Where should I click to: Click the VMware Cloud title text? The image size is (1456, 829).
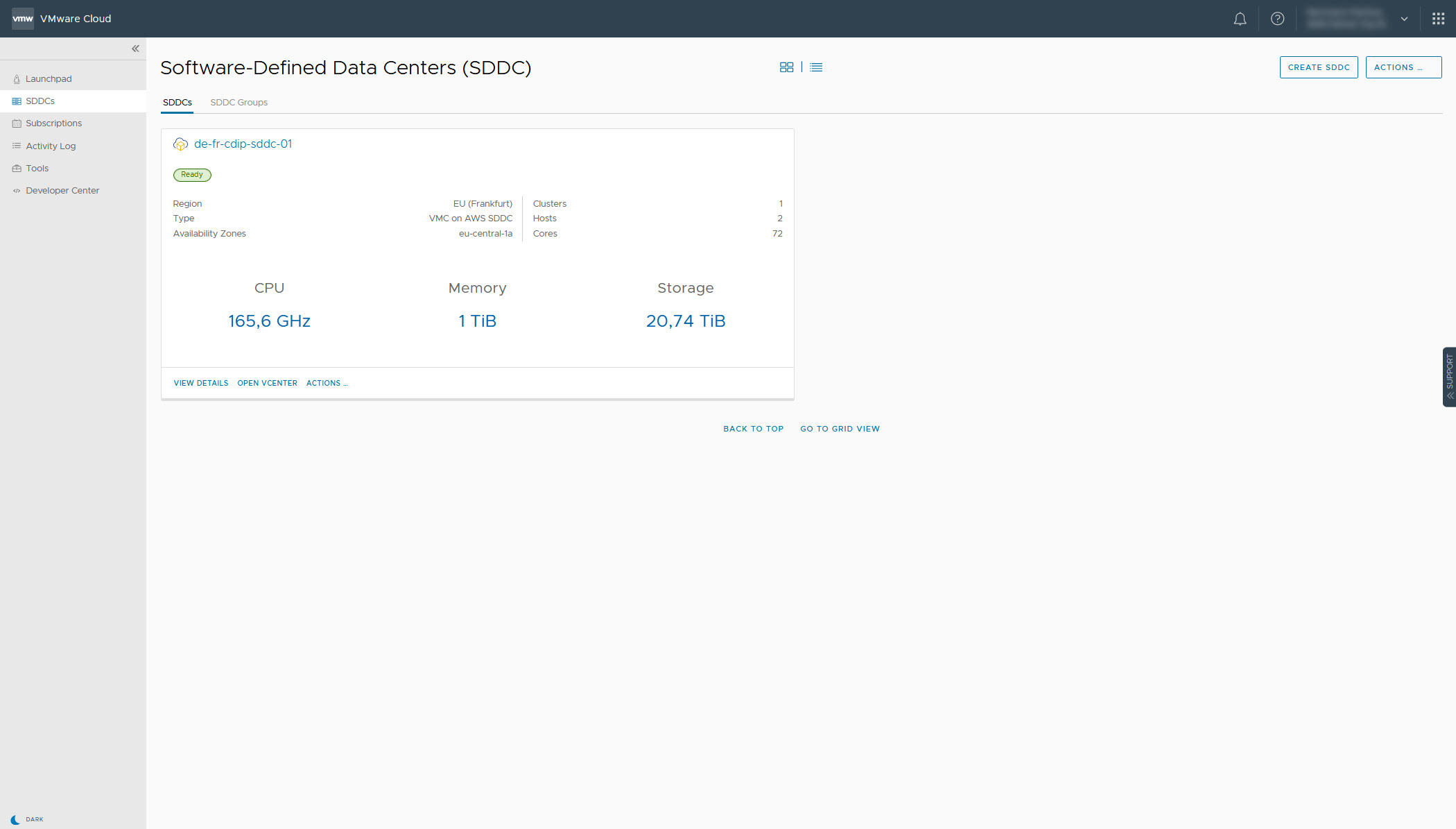click(x=76, y=19)
